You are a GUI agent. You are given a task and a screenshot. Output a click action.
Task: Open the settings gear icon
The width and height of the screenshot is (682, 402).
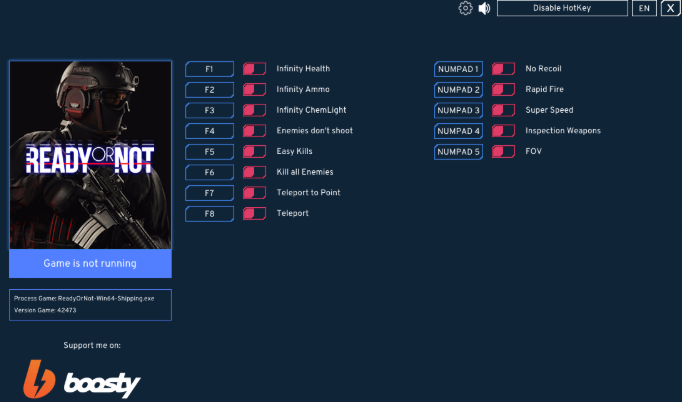pyautogui.click(x=465, y=8)
